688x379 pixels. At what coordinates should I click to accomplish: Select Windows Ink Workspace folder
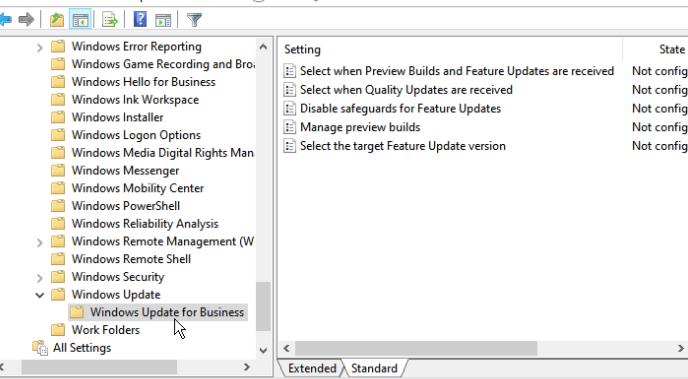(x=135, y=100)
